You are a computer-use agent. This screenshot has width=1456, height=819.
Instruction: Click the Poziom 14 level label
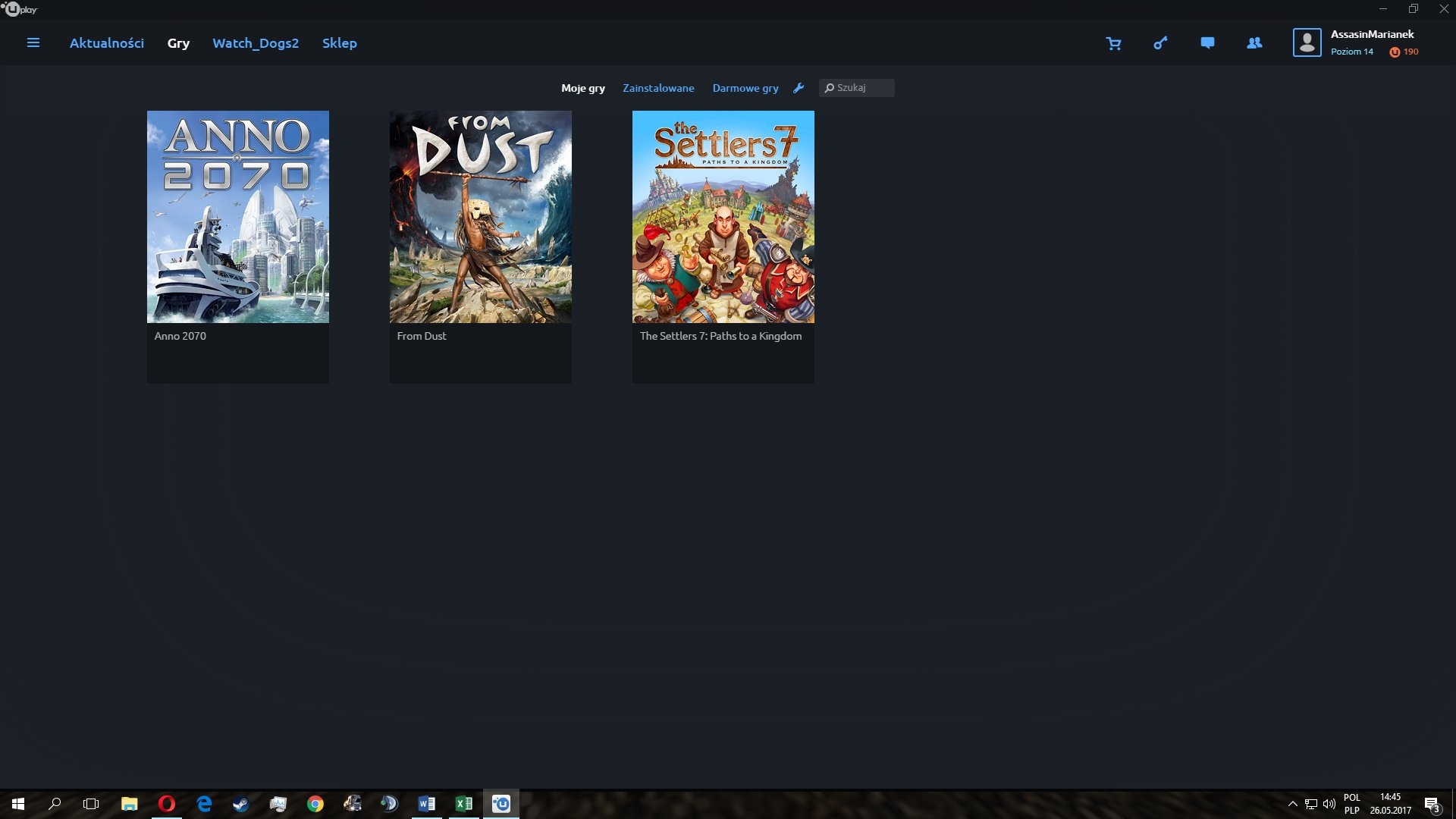click(x=1351, y=52)
